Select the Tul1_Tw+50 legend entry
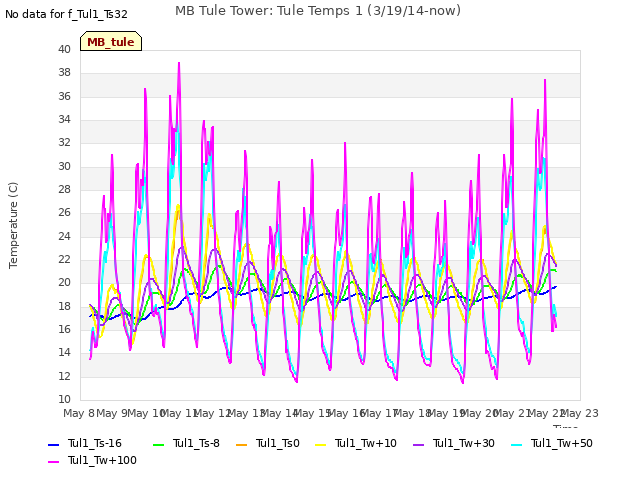The image size is (640, 480). pos(552,444)
